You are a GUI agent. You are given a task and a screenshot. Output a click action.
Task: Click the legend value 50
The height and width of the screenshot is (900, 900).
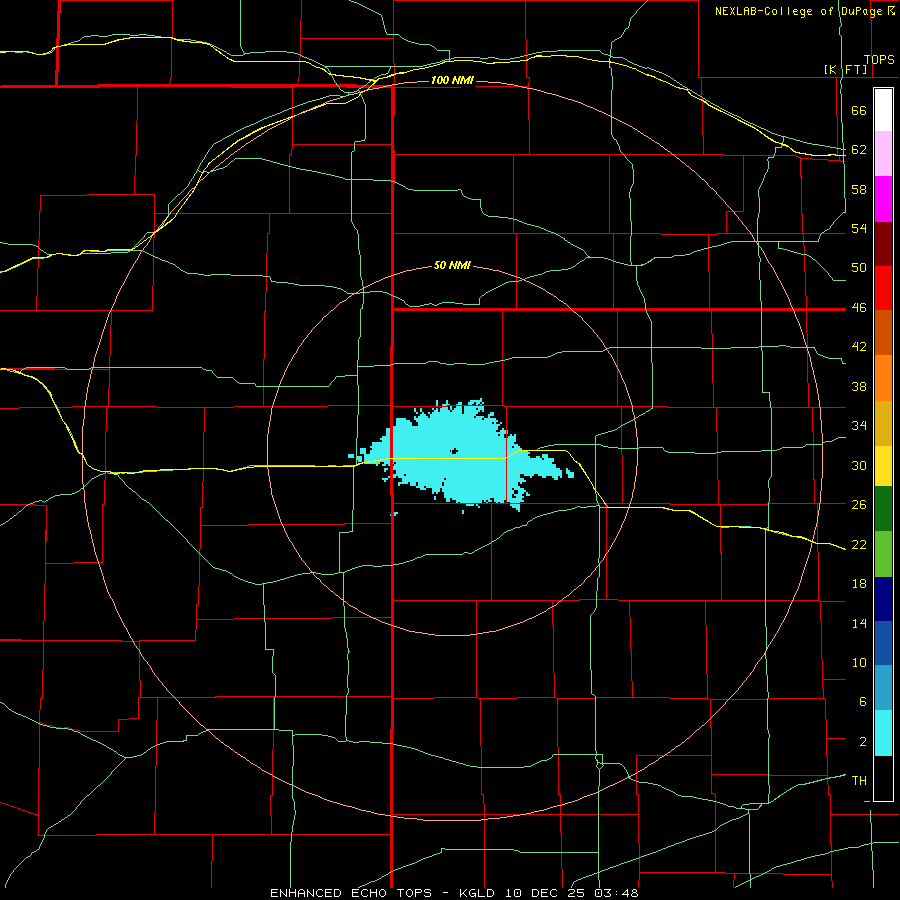(x=859, y=268)
